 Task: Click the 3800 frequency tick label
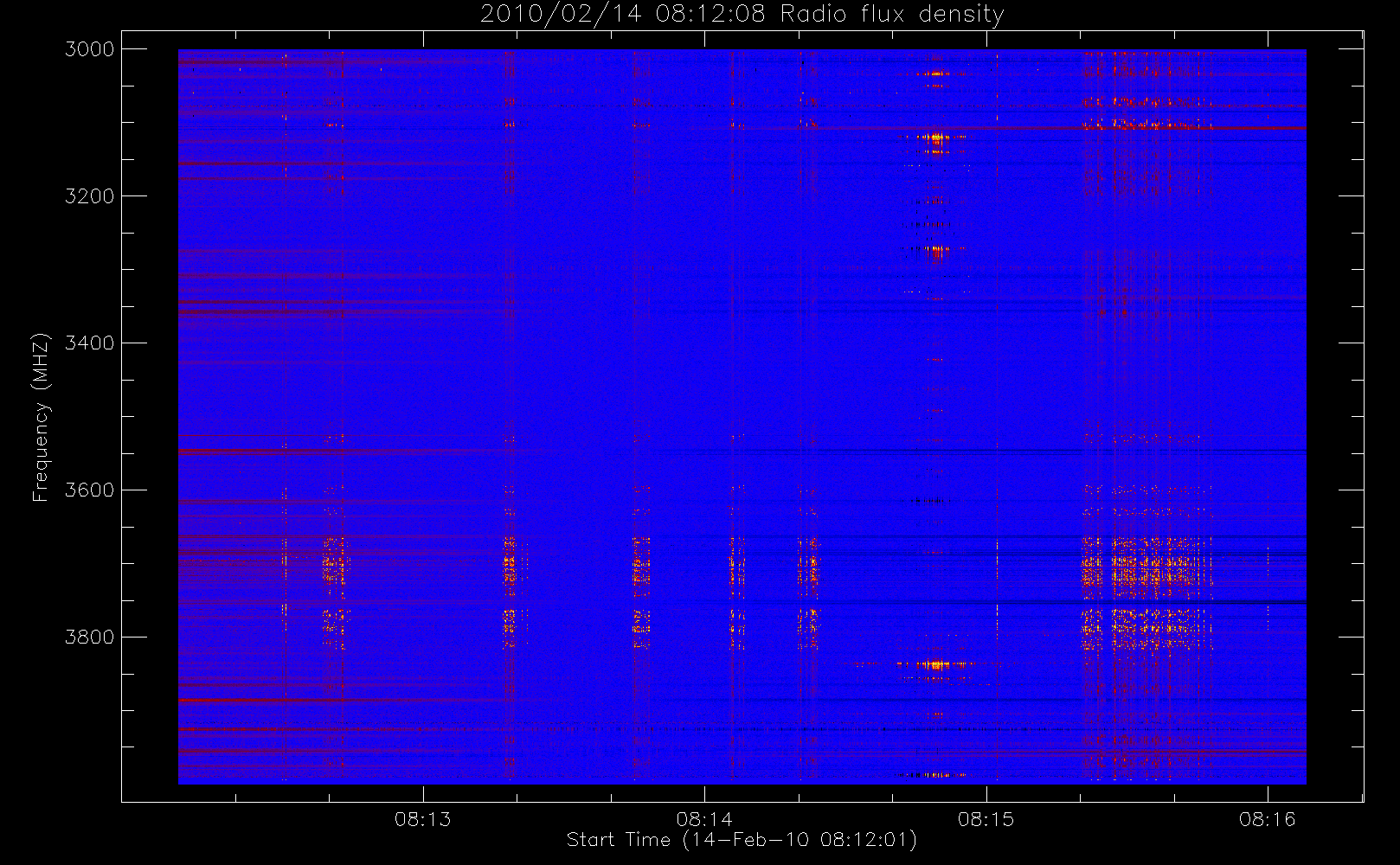(90, 638)
